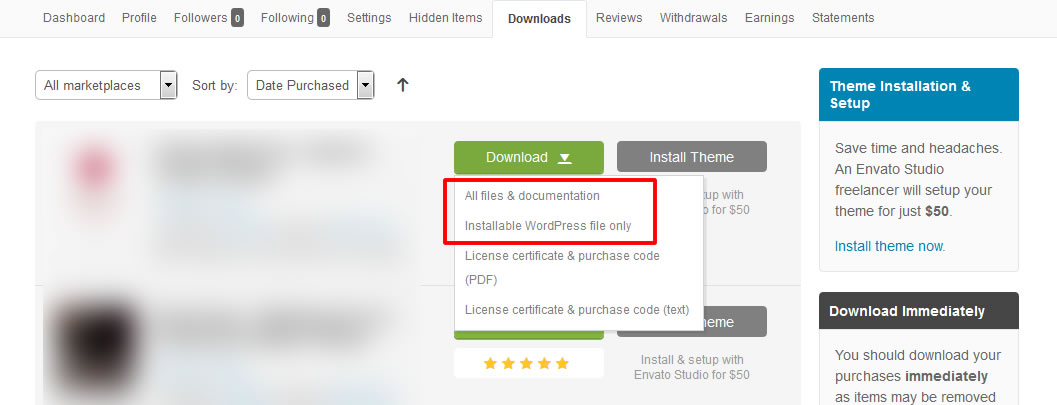Expand the All marketplaces dropdown
The height and width of the screenshot is (405, 1057).
[106, 86]
